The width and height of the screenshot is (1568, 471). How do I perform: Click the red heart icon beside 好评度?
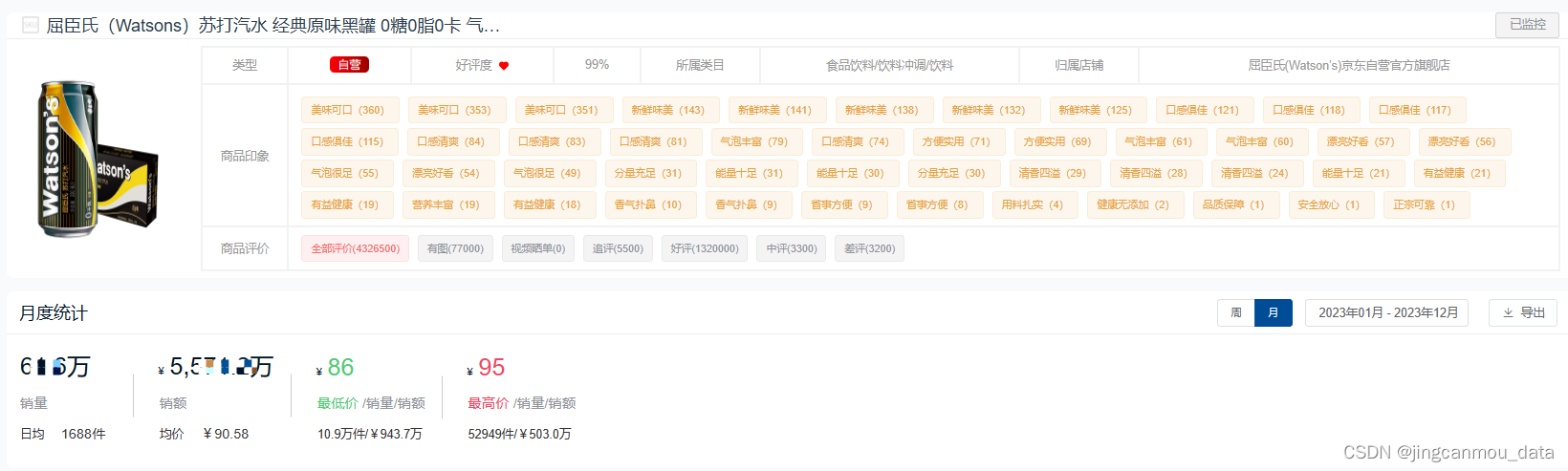click(x=504, y=66)
